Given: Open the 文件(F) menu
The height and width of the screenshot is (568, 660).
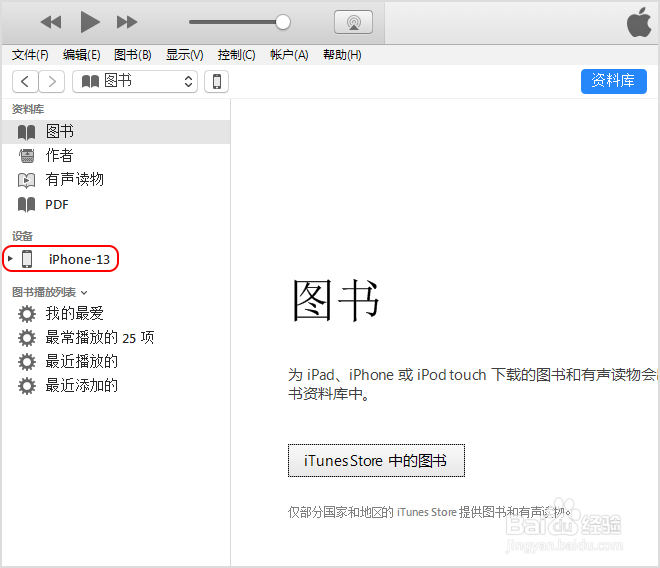Looking at the screenshot, I should pos(30,55).
